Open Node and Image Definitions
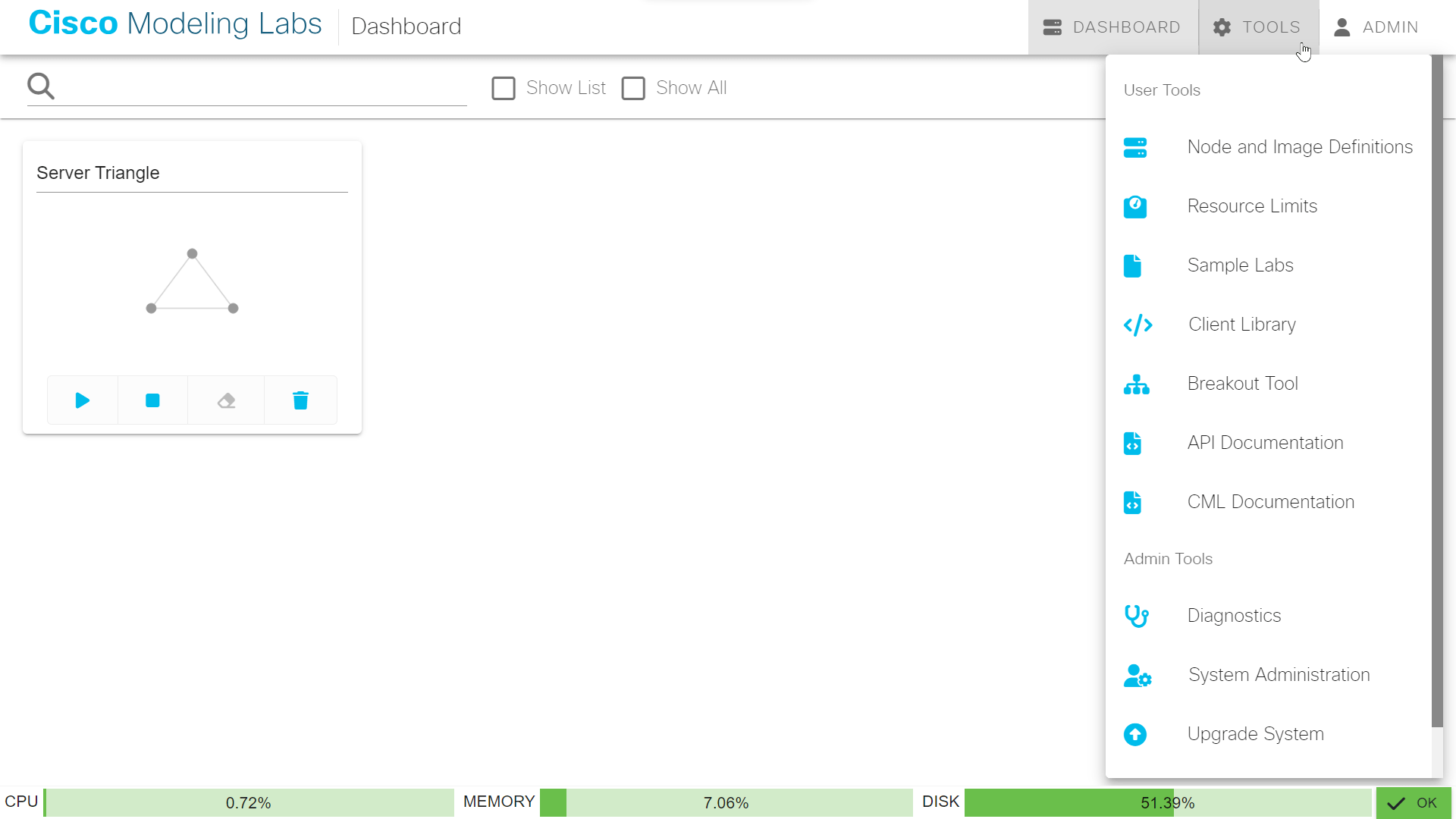The image size is (1456, 819). click(x=1300, y=146)
